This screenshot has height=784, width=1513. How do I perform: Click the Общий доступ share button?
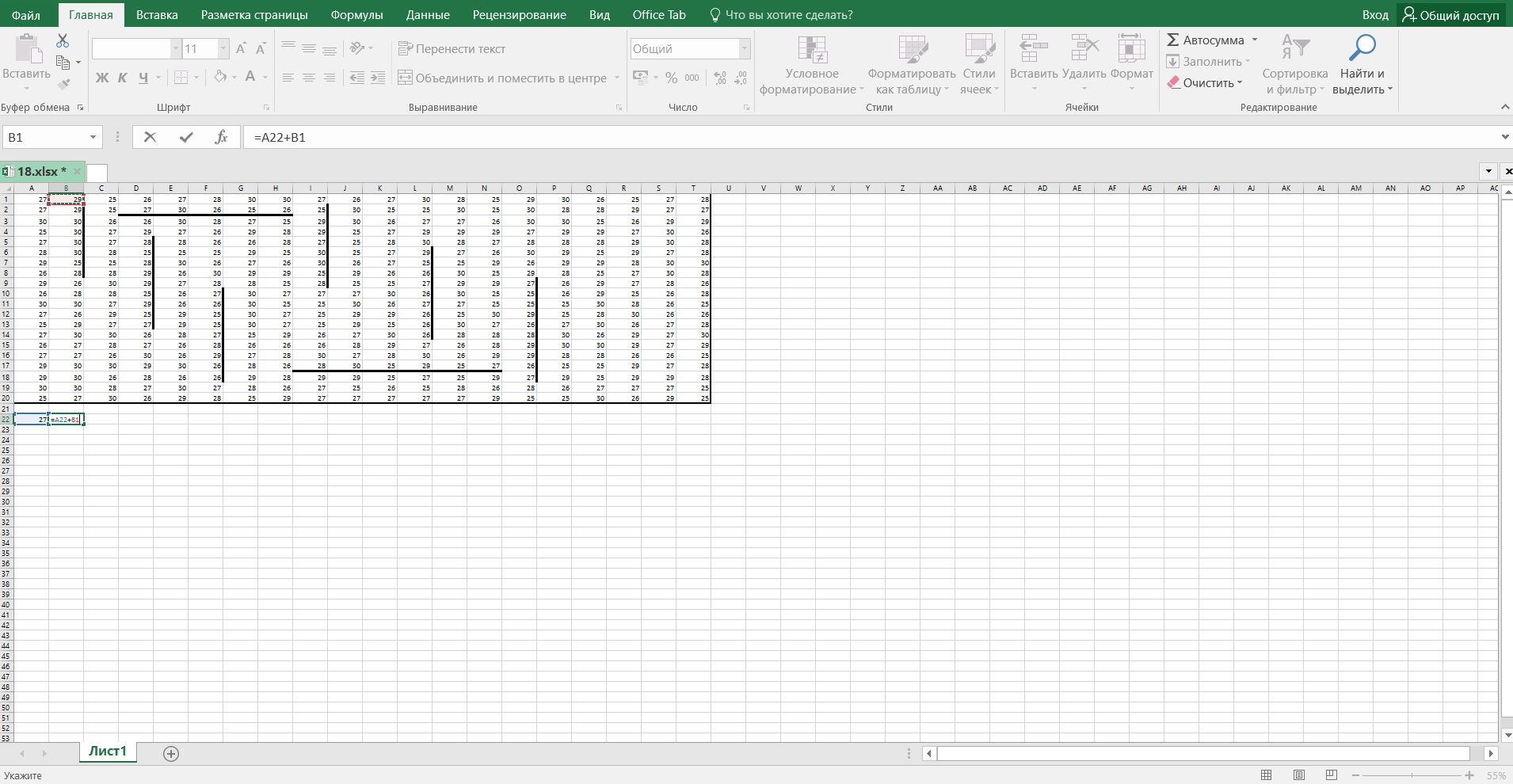[x=1451, y=14]
